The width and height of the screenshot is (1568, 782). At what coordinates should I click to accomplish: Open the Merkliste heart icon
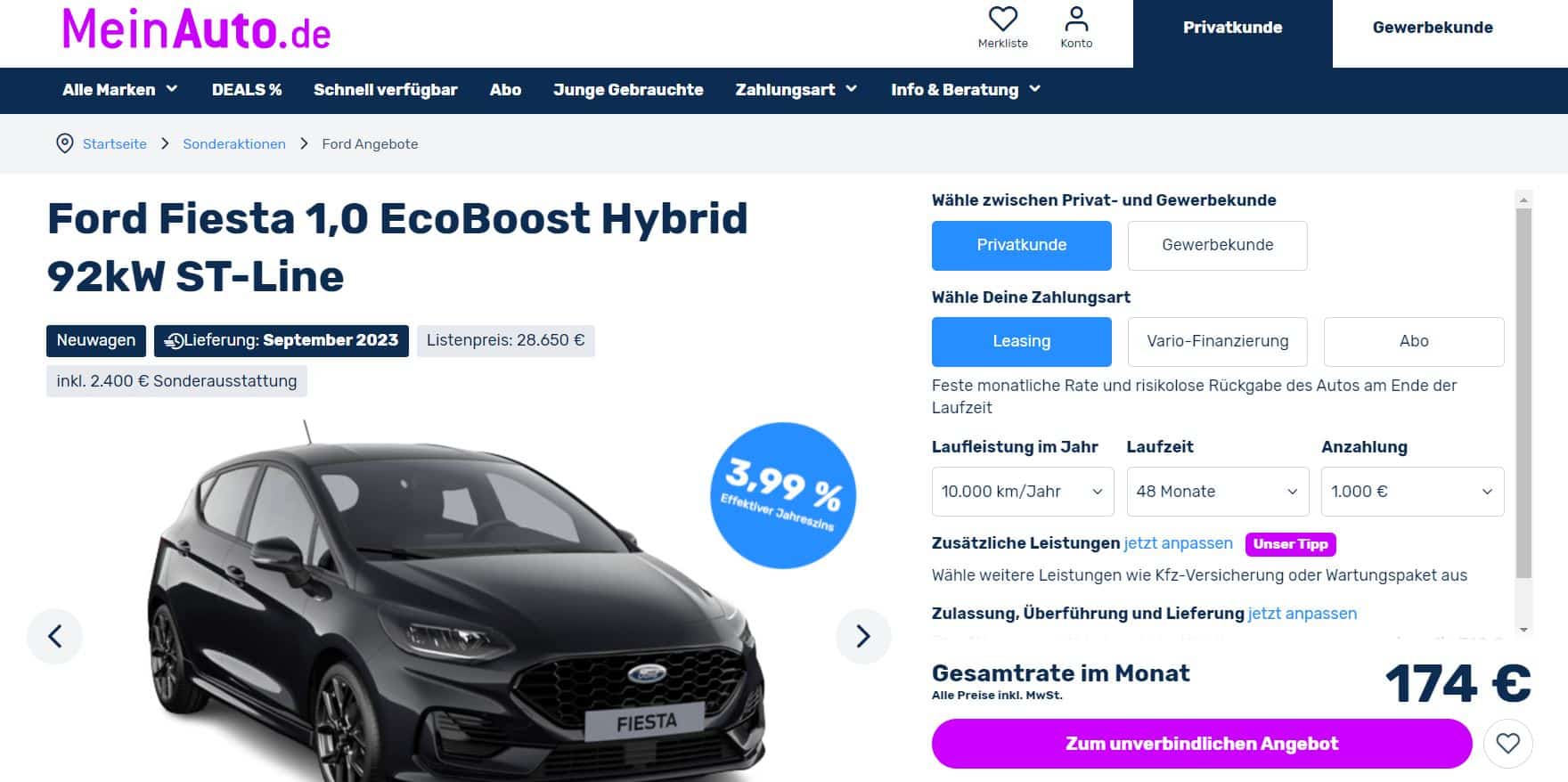click(x=1003, y=19)
